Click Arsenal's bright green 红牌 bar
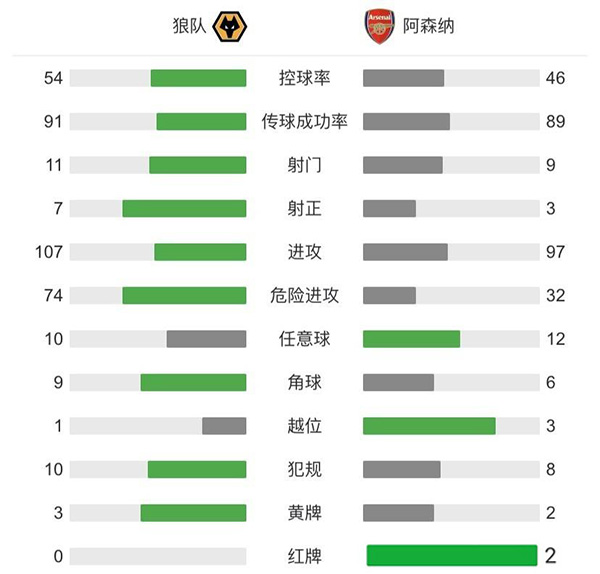Screen dimensions: 600x574 tap(452, 556)
